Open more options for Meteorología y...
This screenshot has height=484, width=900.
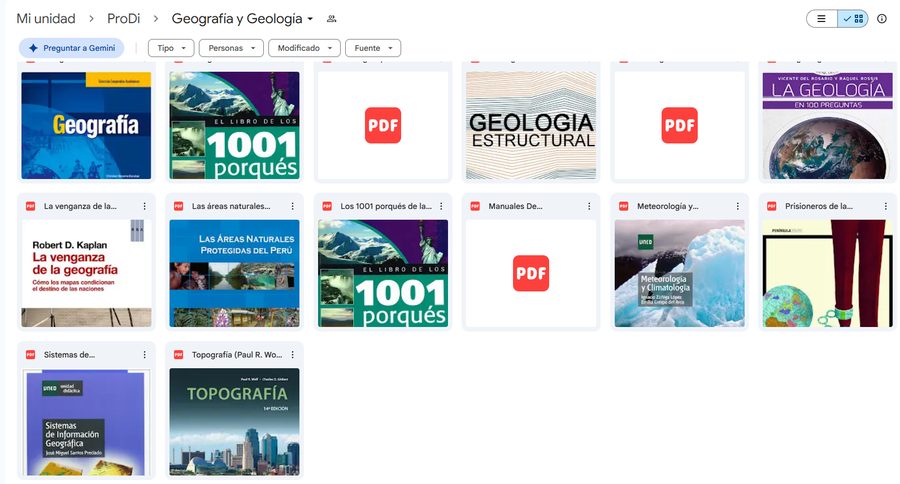[x=738, y=206]
